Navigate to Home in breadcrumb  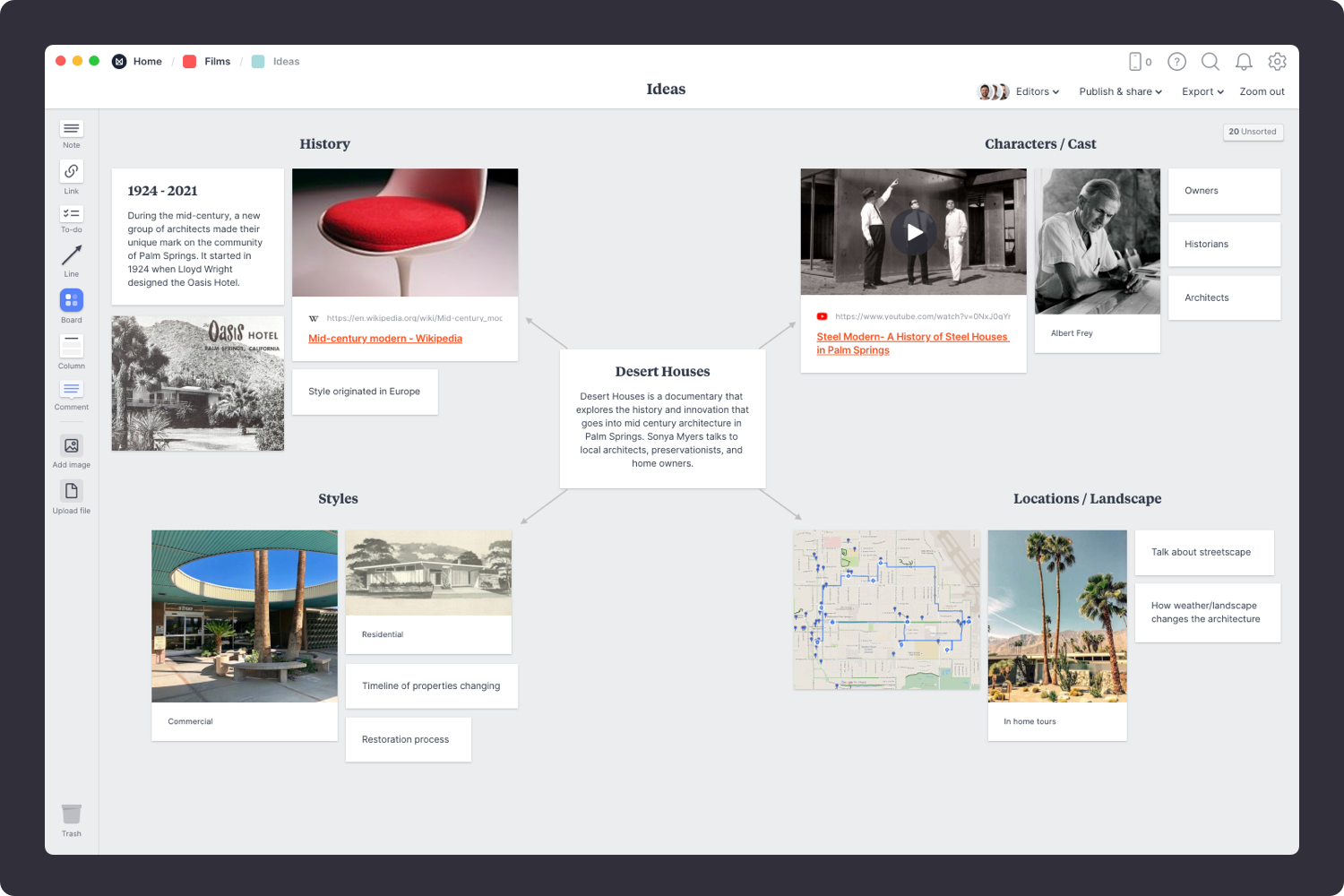pos(147,62)
